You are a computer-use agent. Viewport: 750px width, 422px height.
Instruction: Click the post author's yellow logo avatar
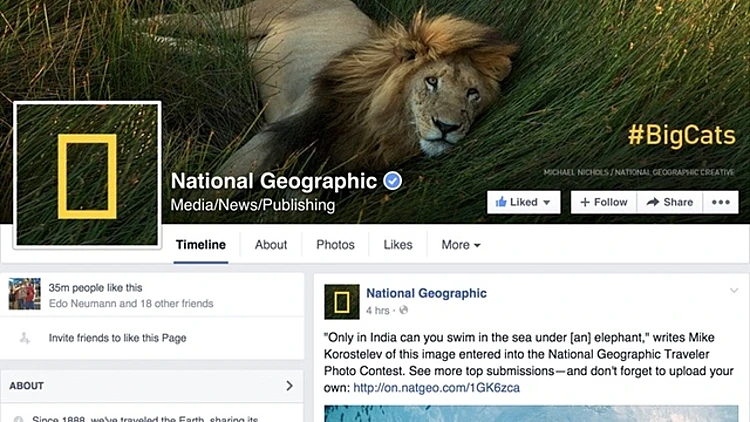click(341, 301)
